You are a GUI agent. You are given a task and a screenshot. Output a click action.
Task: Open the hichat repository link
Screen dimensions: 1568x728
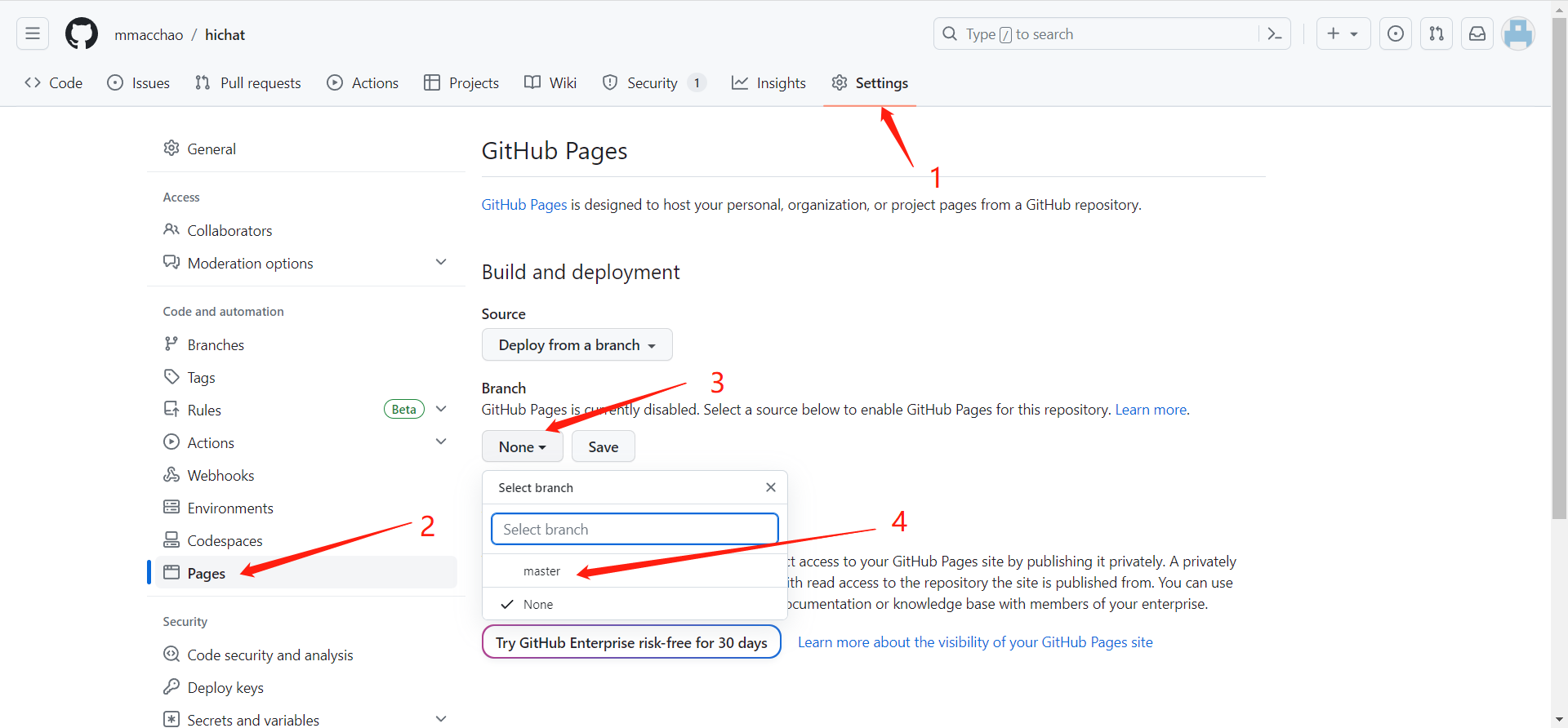[x=225, y=34]
